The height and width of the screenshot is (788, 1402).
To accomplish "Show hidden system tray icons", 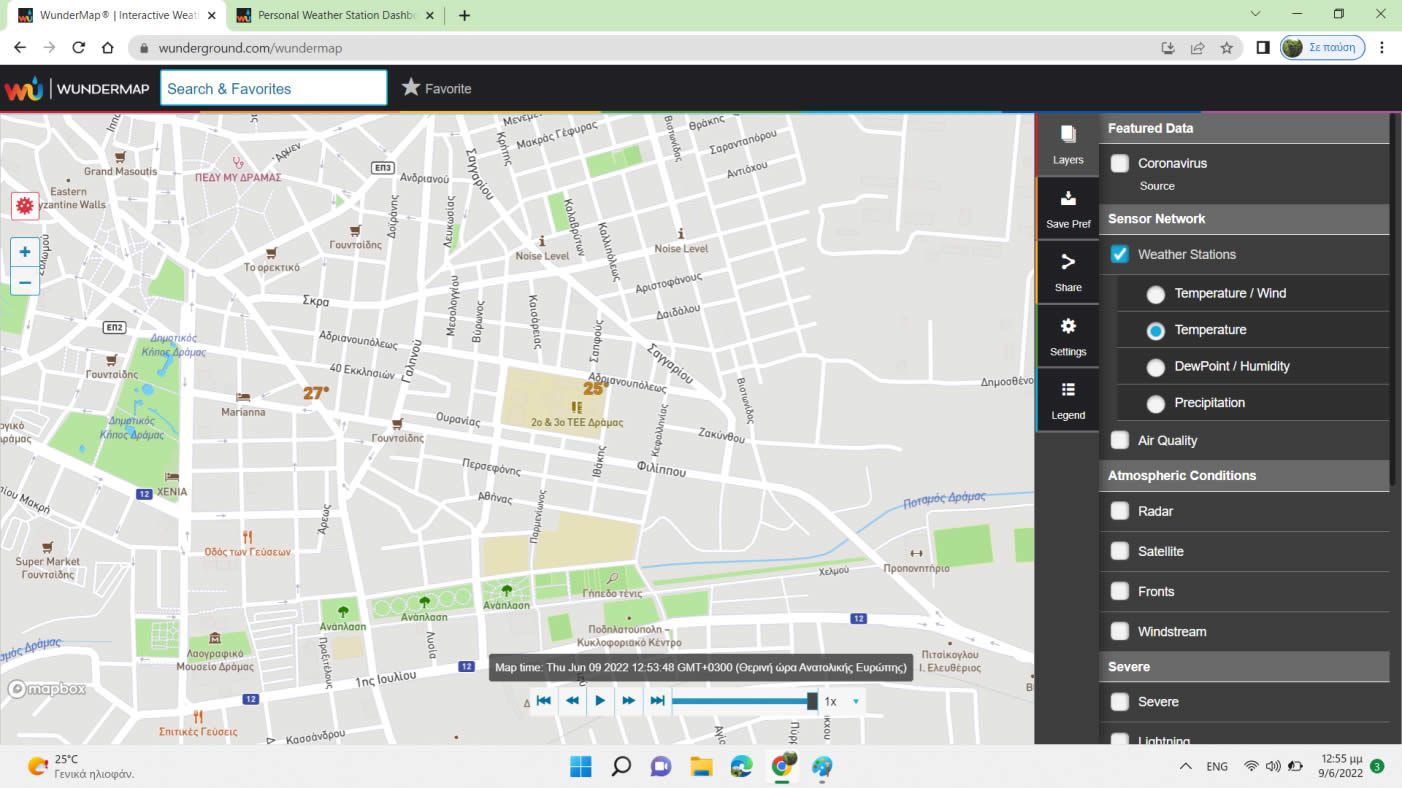I will pyautogui.click(x=1186, y=767).
